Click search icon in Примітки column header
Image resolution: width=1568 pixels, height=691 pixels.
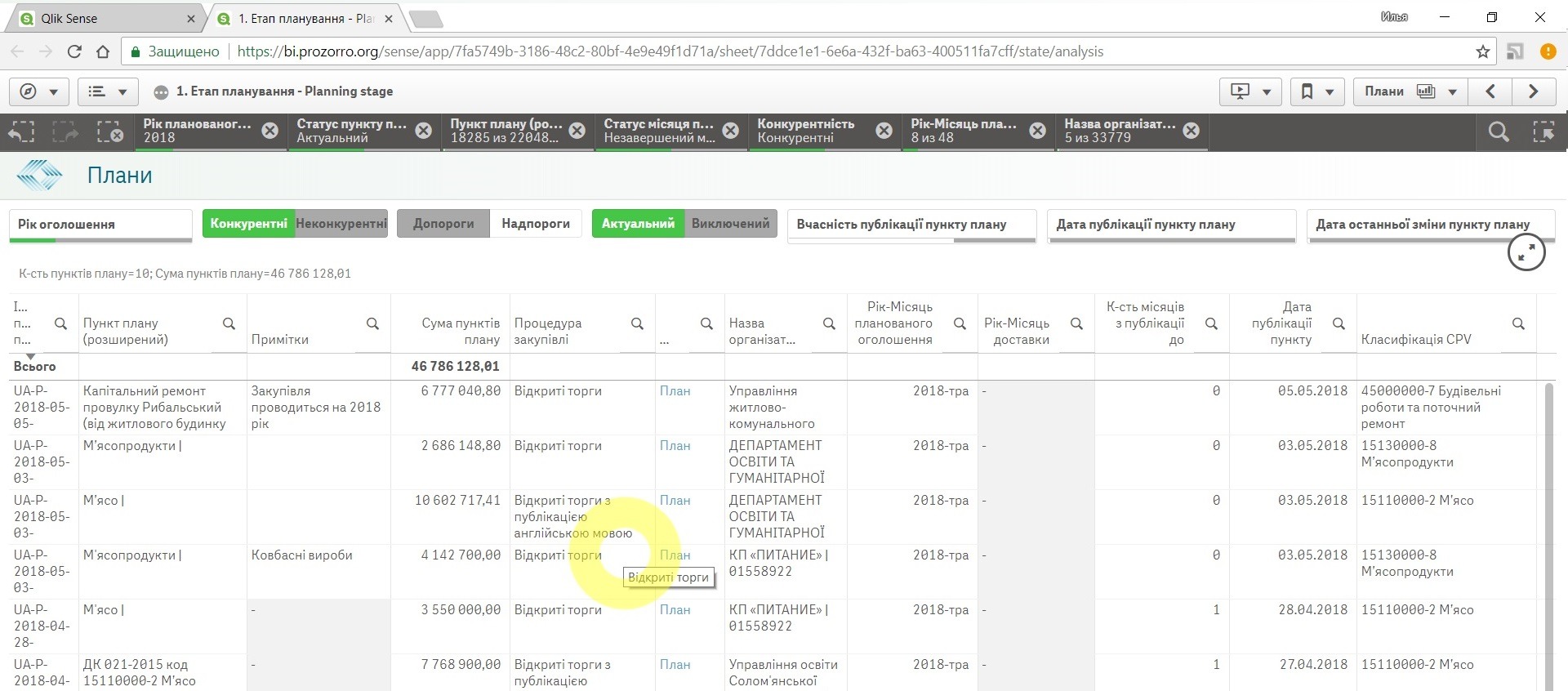[372, 324]
